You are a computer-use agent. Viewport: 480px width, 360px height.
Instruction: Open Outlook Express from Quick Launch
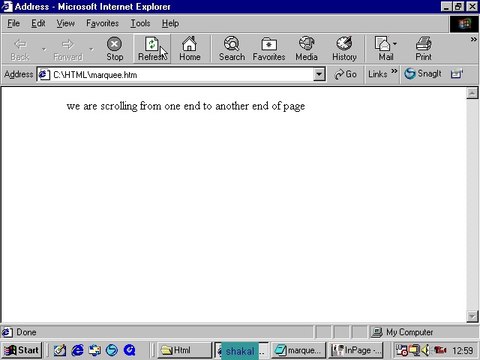point(95,350)
